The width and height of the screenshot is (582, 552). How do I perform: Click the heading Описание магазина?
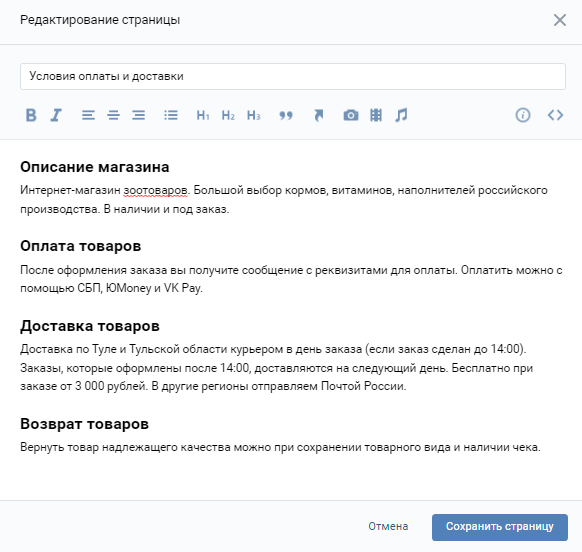coord(95,167)
